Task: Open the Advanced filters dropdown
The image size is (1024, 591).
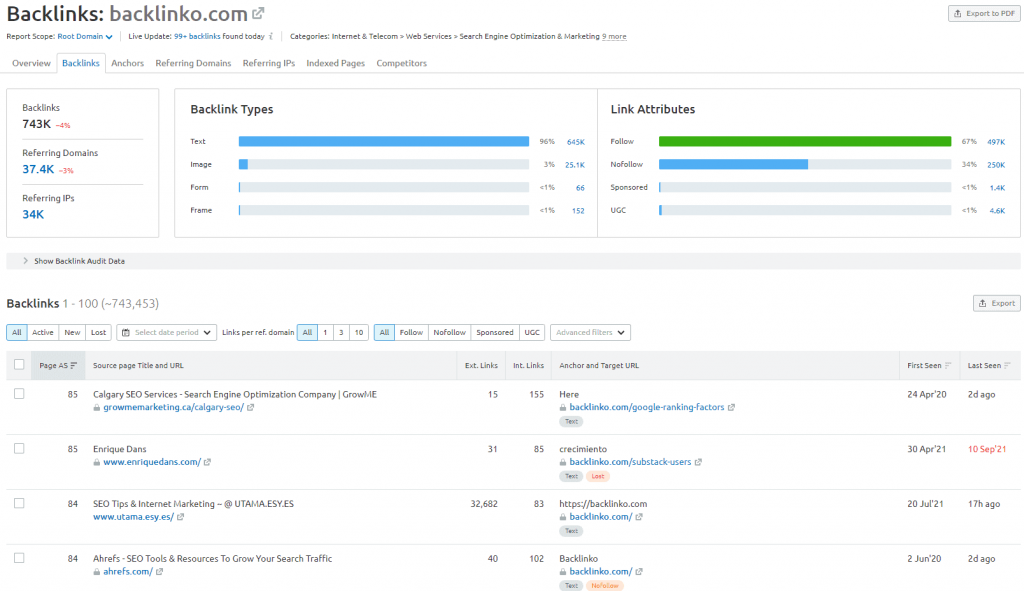Action: (x=590, y=332)
